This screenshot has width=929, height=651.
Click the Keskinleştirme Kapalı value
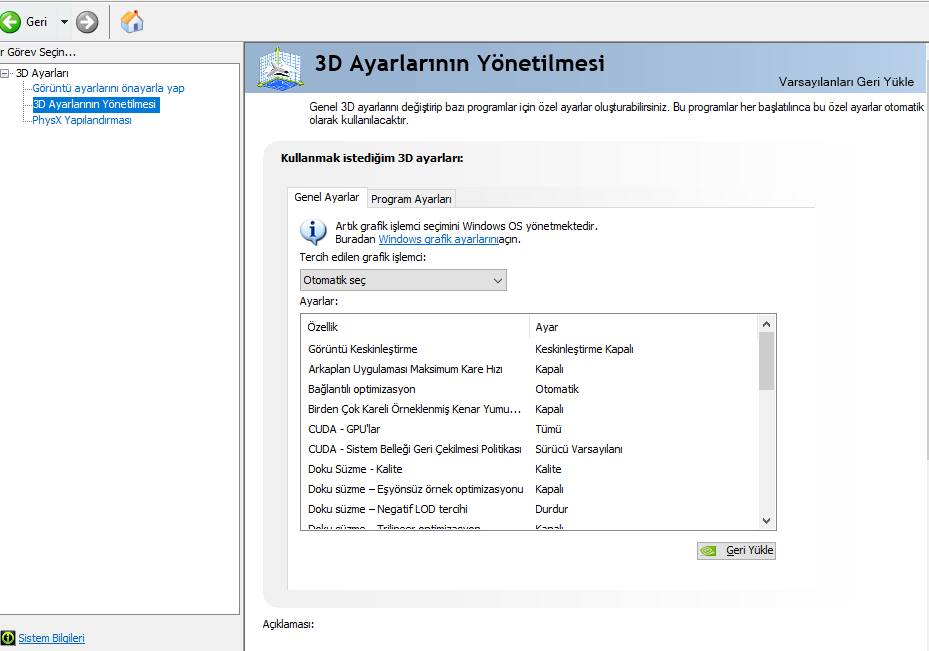point(584,349)
